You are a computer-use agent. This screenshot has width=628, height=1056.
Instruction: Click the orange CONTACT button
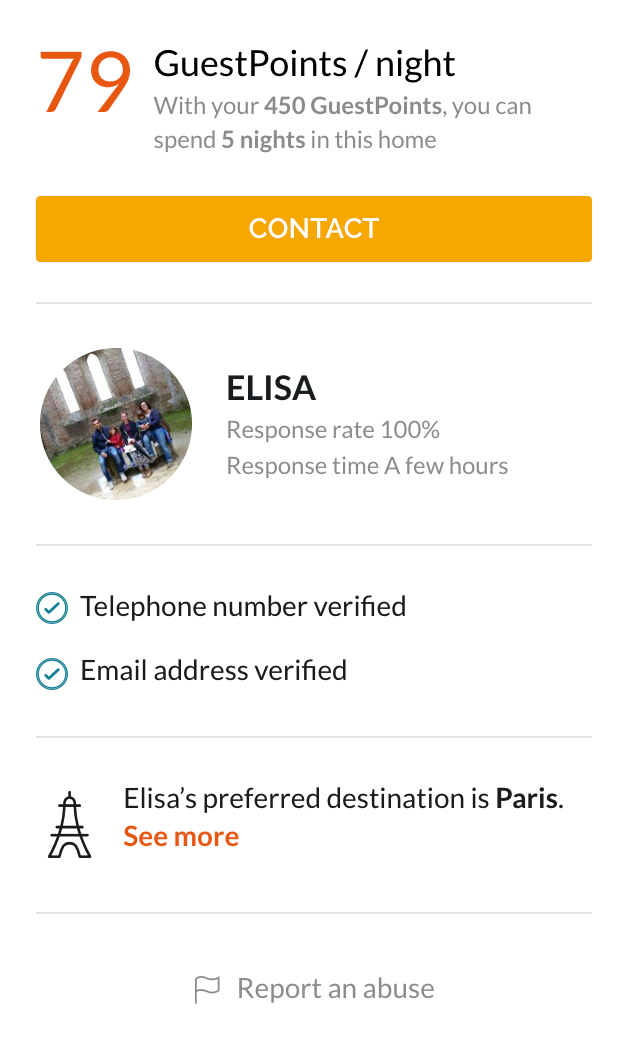pyautogui.click(x=313, y=229)
